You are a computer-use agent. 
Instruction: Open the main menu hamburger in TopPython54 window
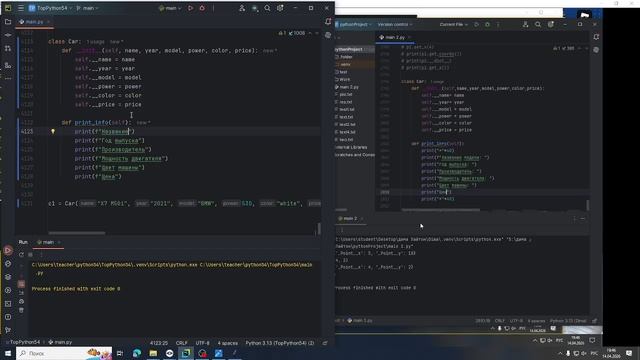pyautogui.click(x=20, y=8)
